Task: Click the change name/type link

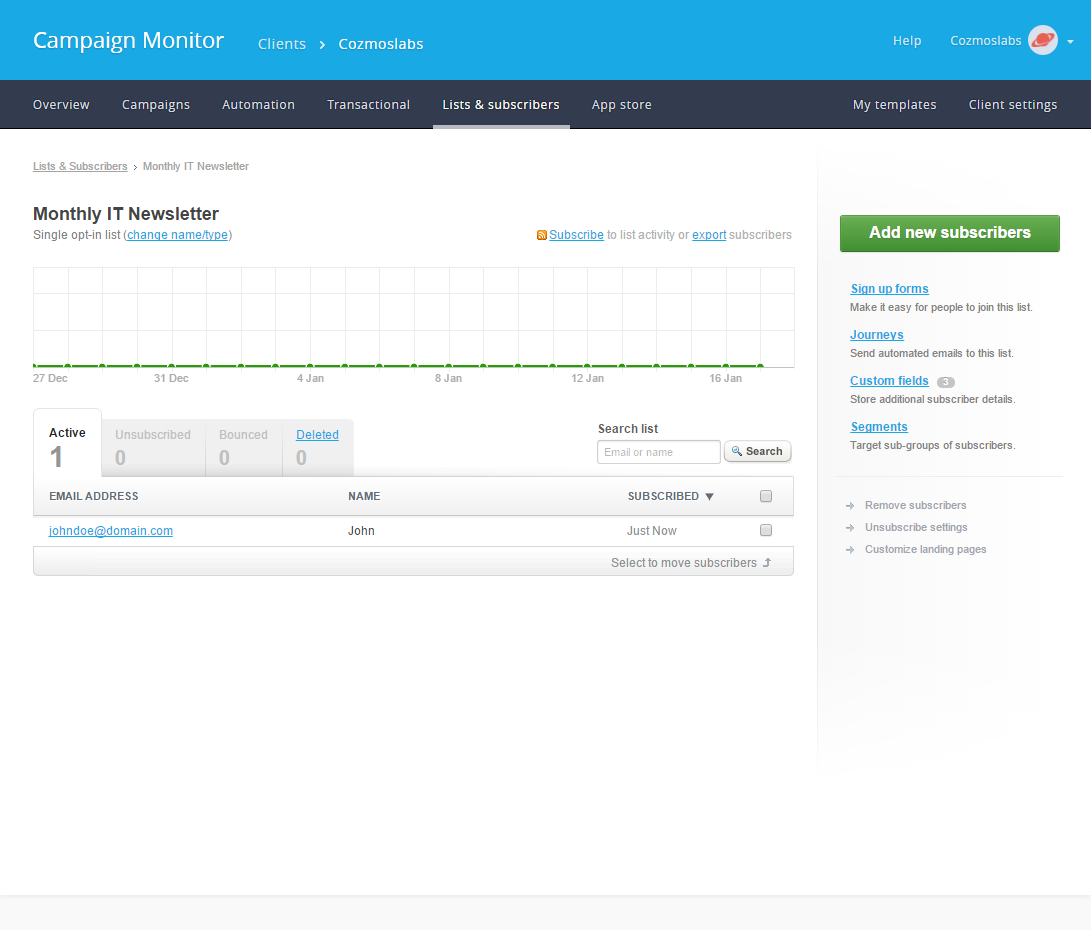Action: (177, 235)
